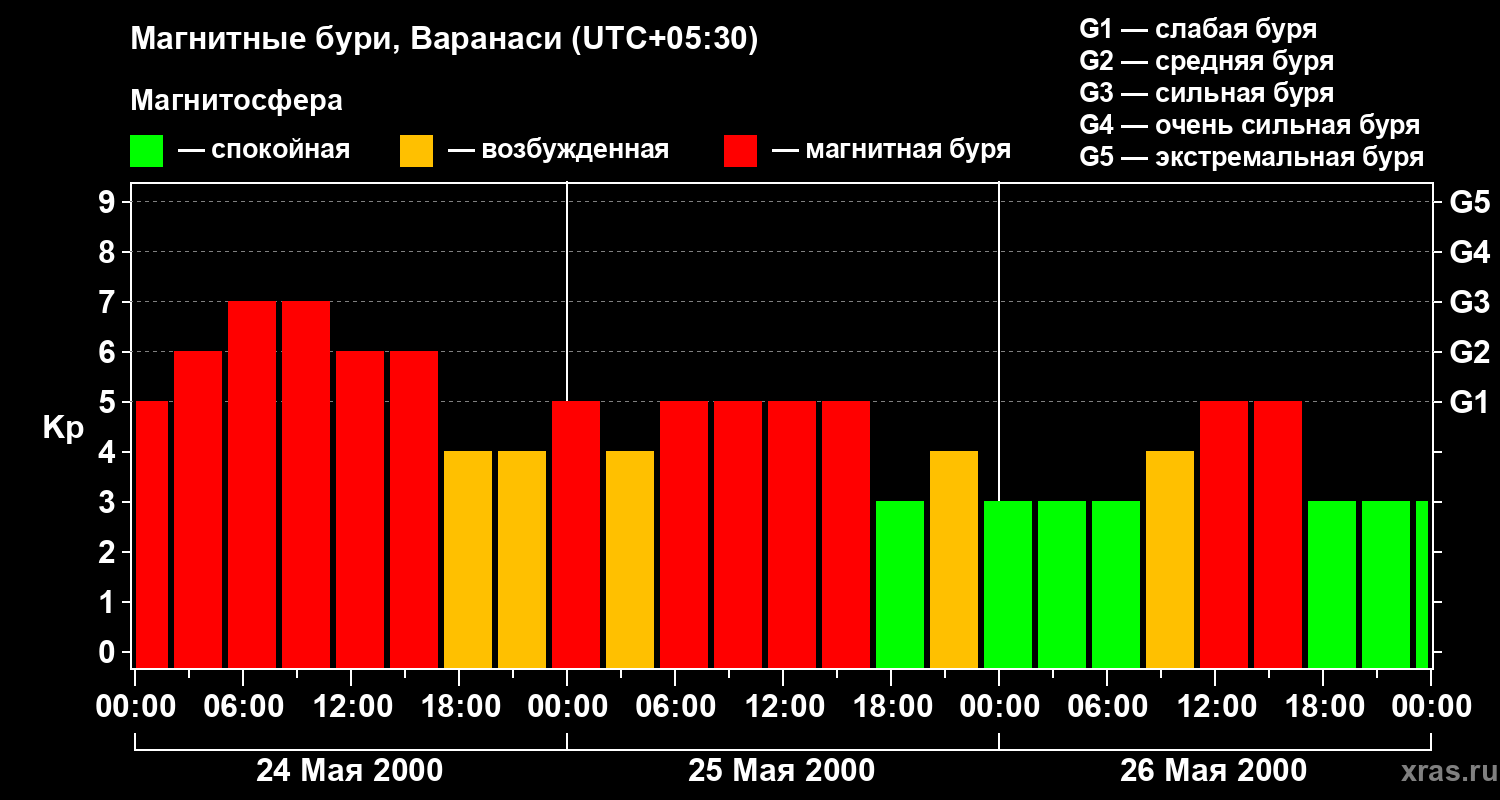Click the red 'магнитная буря' legend swatch
The width and height of the screenshot is (1500, 800).
(x=740, y=151)
